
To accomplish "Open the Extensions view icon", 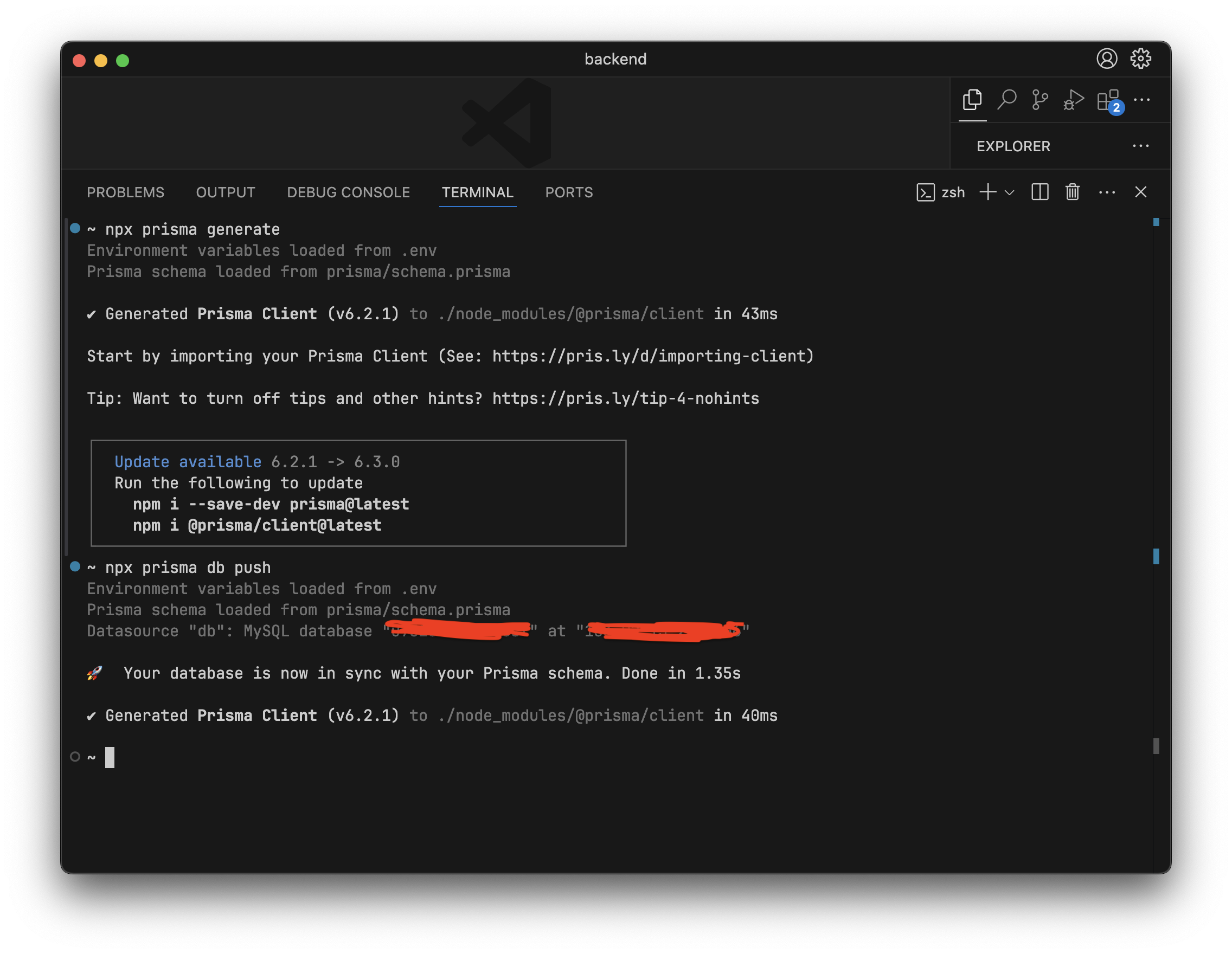I will pyautogui.click(x=1108, y=100).
